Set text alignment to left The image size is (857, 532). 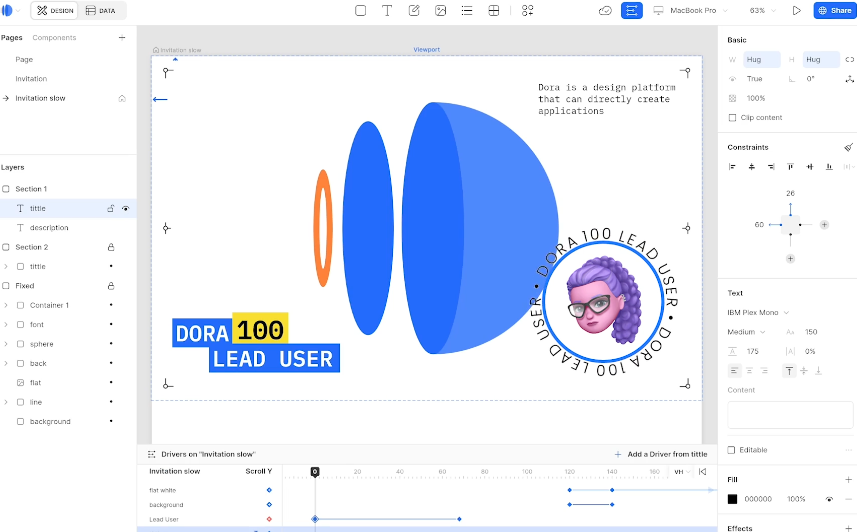pyautogui.click(x=734, y=371)
